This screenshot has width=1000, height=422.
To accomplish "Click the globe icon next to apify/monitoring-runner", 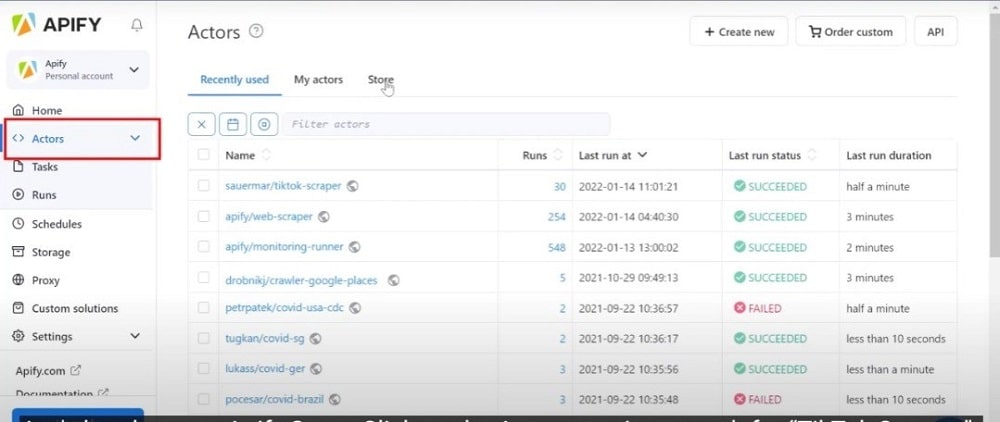I will pyautogui.click(x=355, y=247).
